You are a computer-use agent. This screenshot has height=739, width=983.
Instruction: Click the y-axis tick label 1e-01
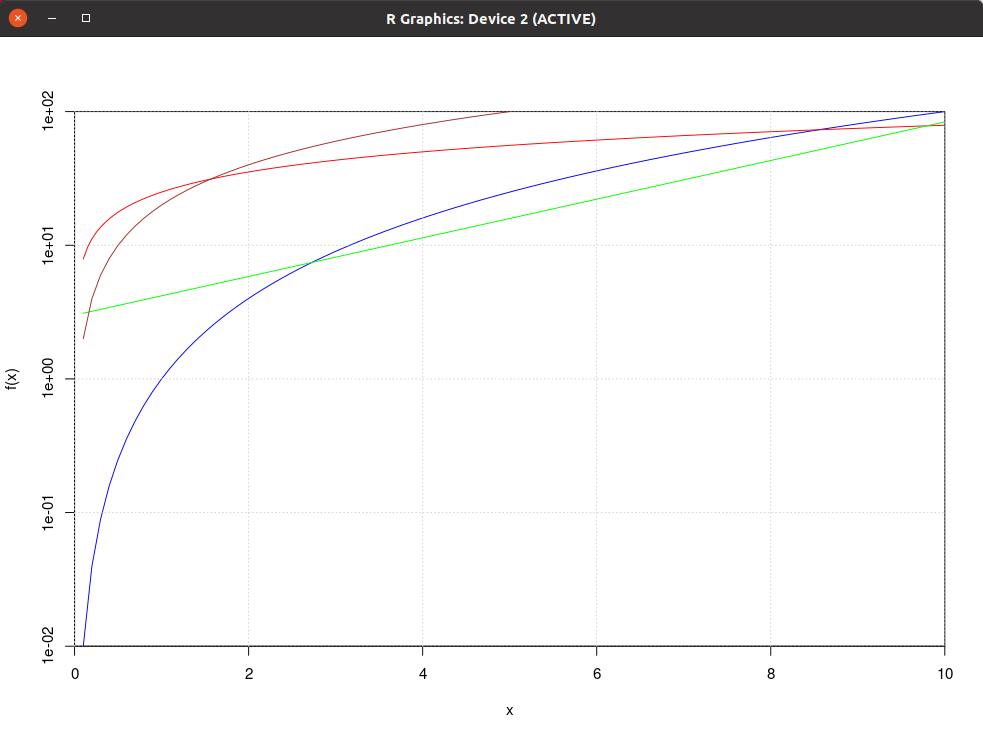[x=48, y=513]
